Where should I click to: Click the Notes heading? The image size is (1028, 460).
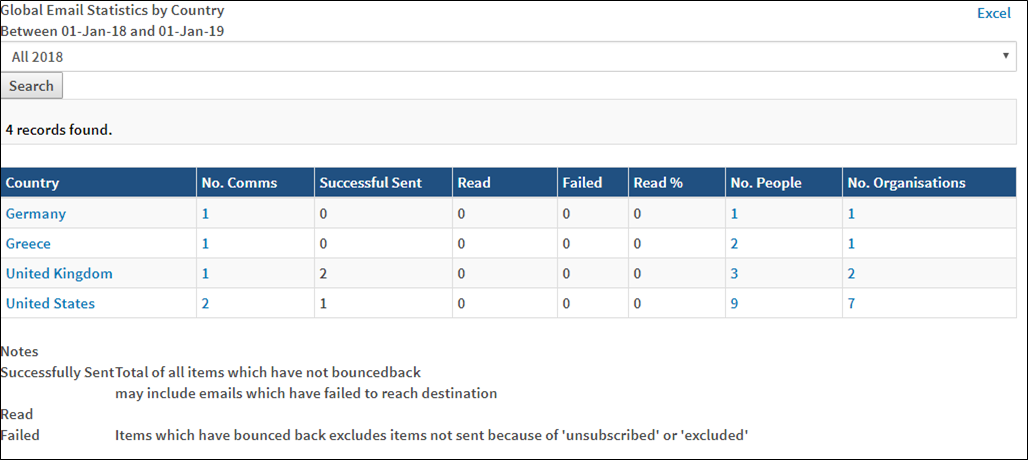(x=20, y=352)
